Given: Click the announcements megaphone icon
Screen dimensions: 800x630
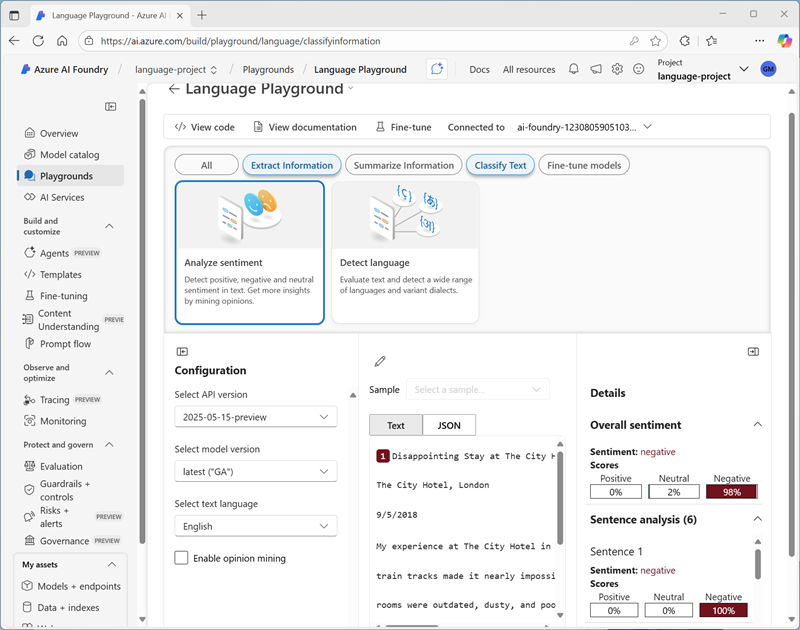Looking at the screenshot, I should pyautogui.click(x=596, y=69).
